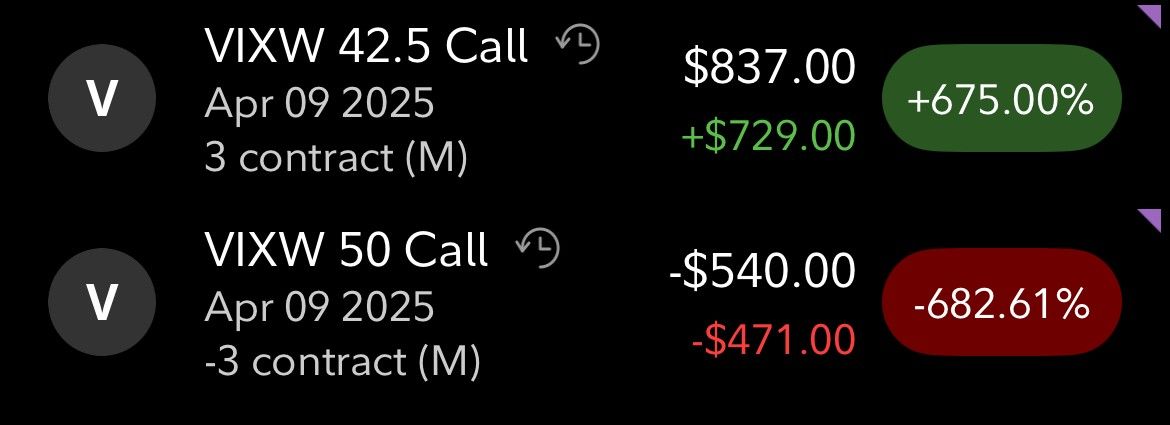The image size is (1170, 425).
Task: Open the VIXW 50 Call position title
Action: 346,250
